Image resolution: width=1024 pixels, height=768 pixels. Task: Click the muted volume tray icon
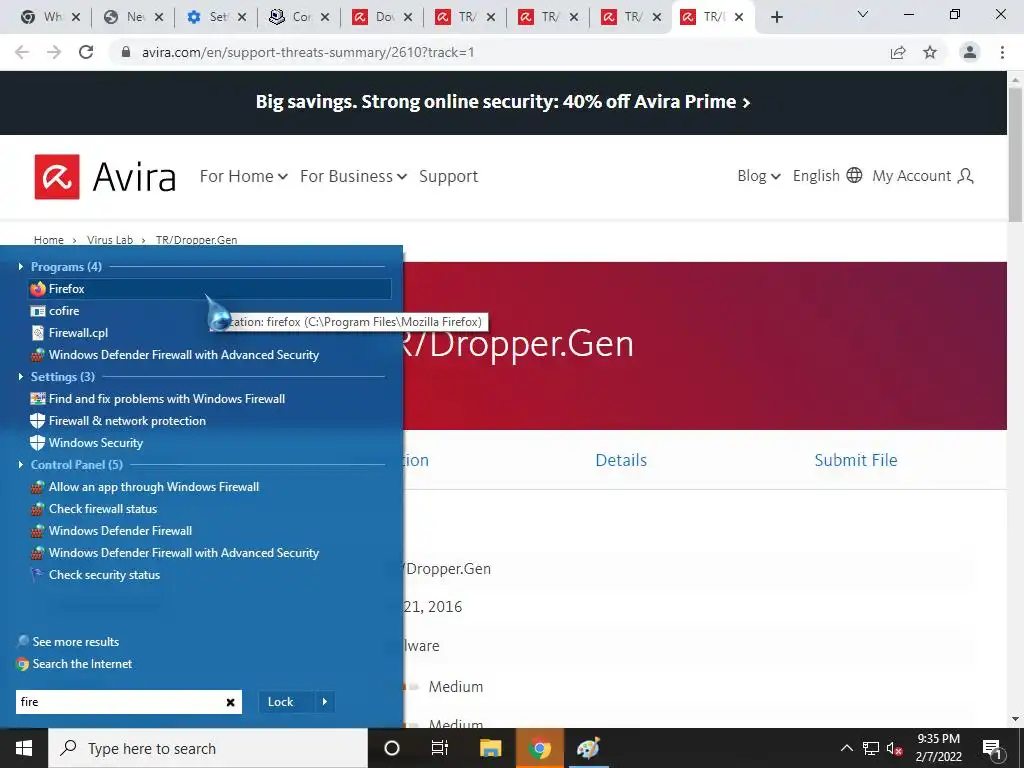pos(894,748)
